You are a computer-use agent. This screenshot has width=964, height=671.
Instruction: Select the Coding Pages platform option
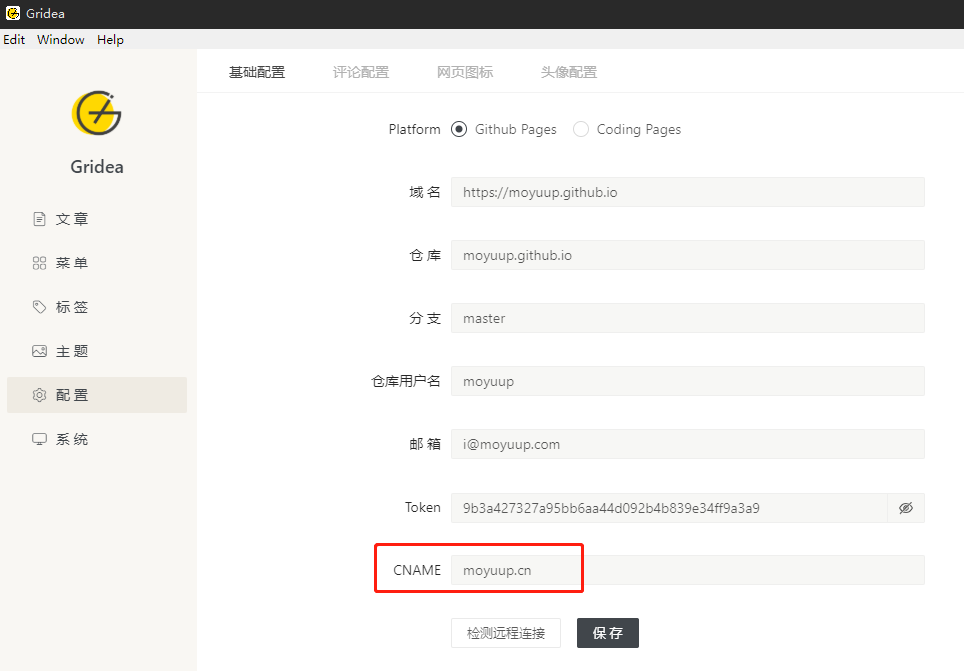pos(580,129)
